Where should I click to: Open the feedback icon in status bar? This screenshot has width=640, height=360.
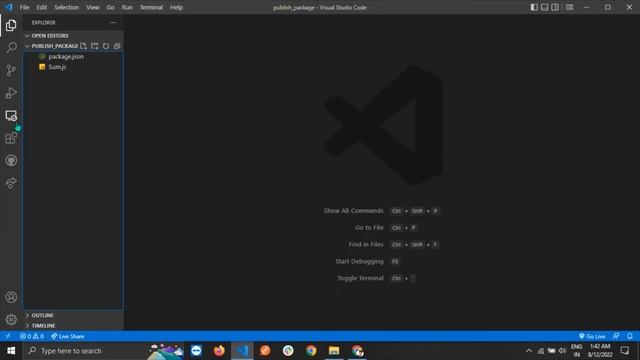click(616, 336)
